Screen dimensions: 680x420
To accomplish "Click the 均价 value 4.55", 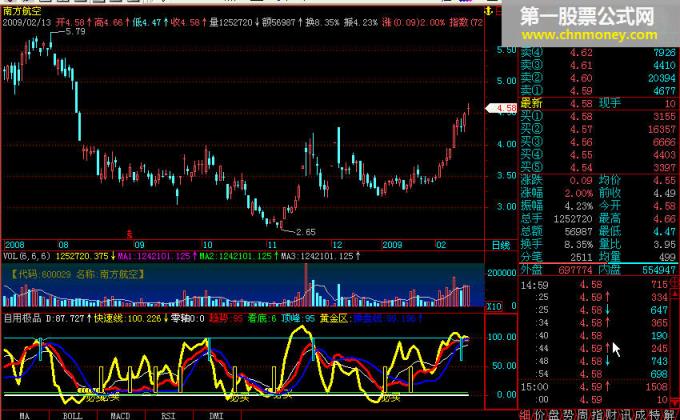I will (664, 180).
